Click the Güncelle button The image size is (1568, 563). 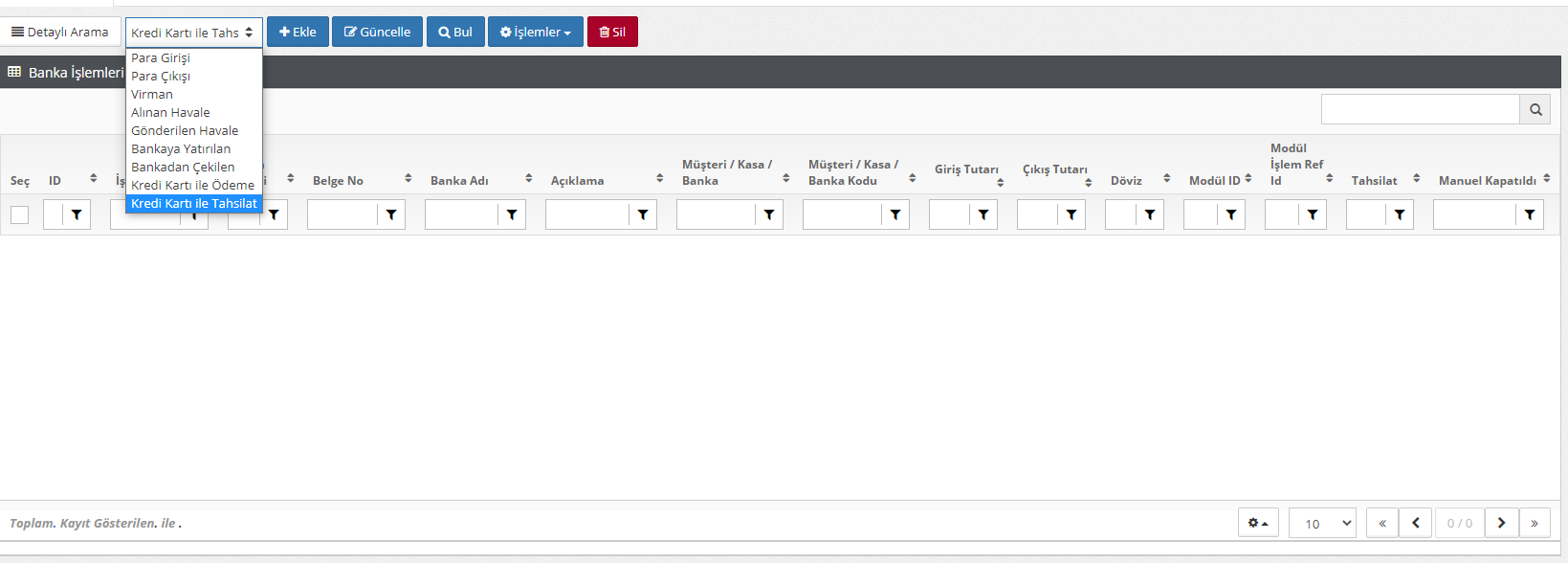pyautogui.click(x=377, y=32)
